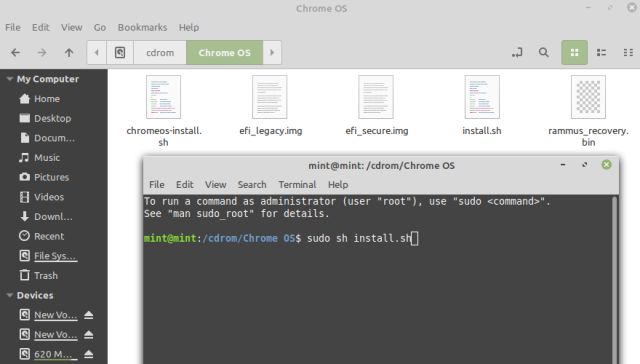Click the right path bar scroll arrow
Viewport: 640px width, 364px height.
coord(272,53)
